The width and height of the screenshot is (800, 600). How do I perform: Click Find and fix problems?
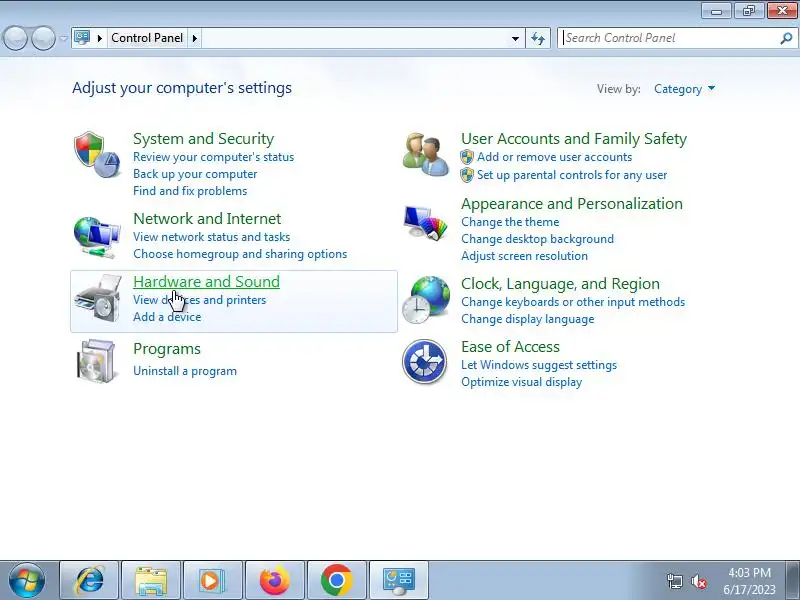pos(190,191)
